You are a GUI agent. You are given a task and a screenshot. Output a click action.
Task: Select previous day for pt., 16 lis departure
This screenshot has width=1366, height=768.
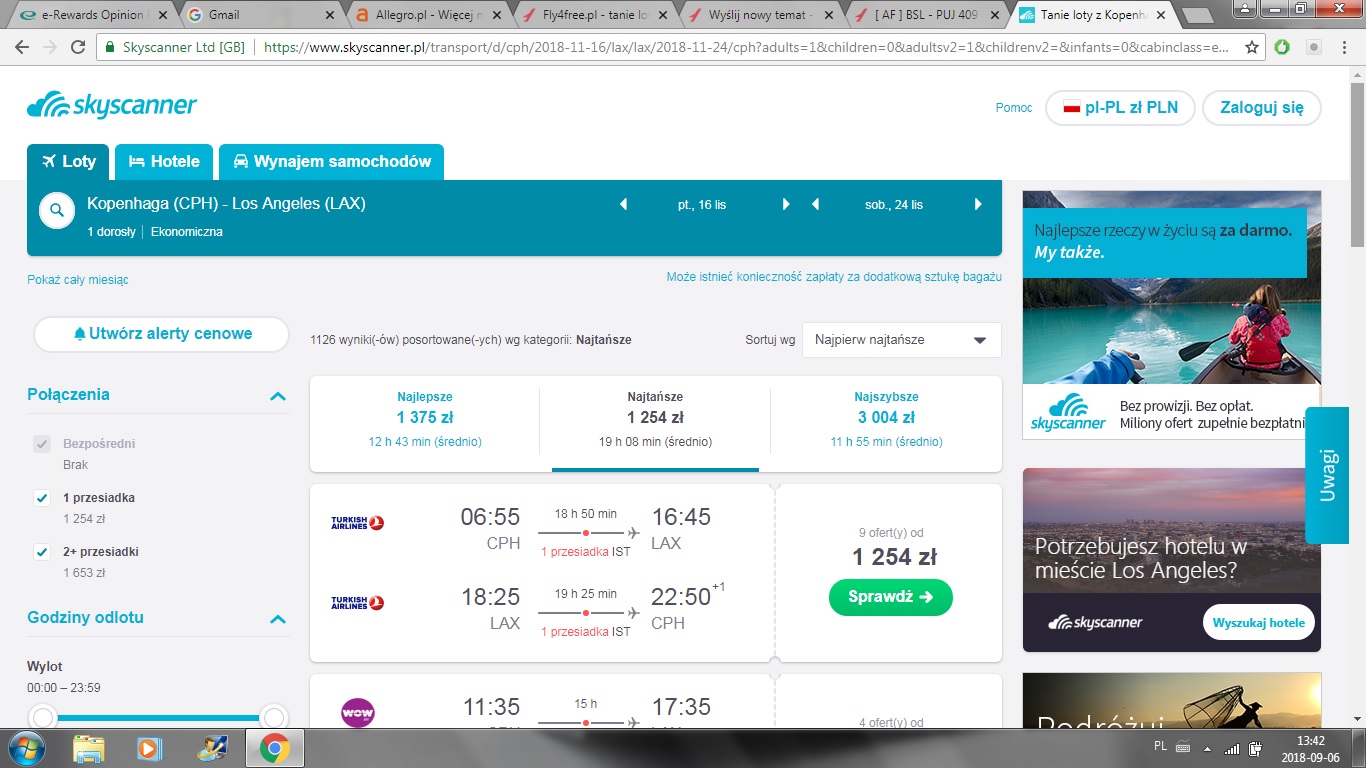624,204
